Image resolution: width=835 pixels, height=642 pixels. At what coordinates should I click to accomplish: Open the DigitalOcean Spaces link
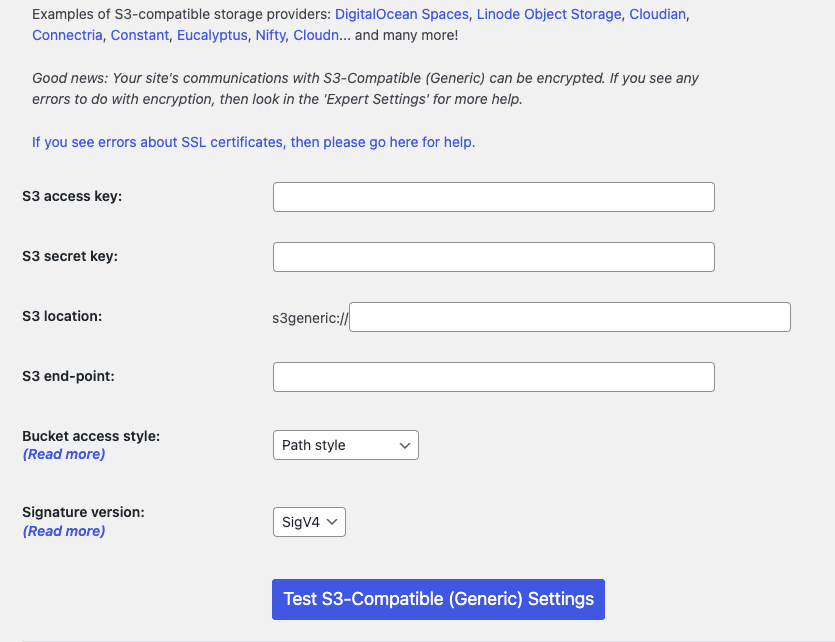click(x=401, y=15)
